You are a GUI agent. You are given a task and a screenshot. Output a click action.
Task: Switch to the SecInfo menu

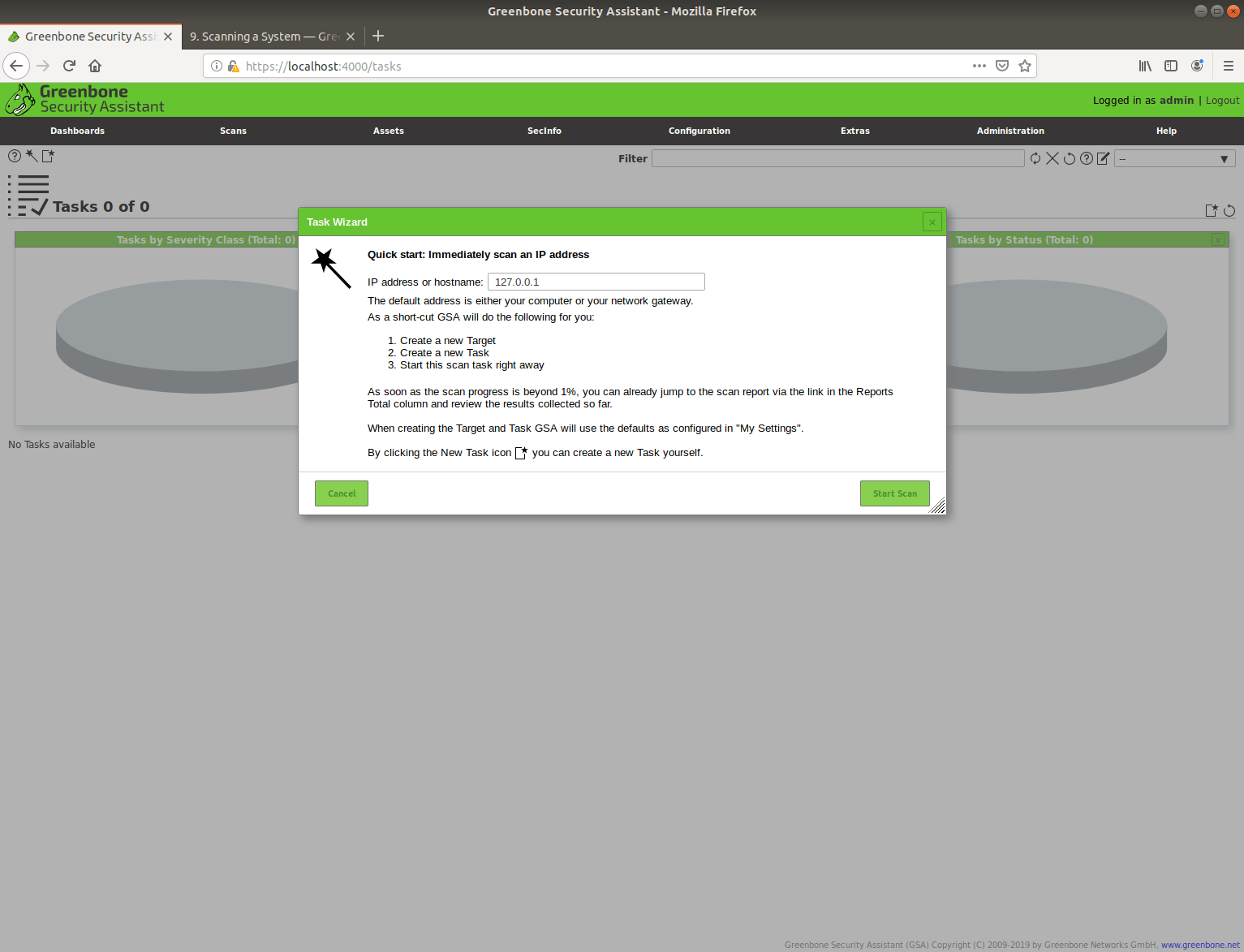point(544,131)
